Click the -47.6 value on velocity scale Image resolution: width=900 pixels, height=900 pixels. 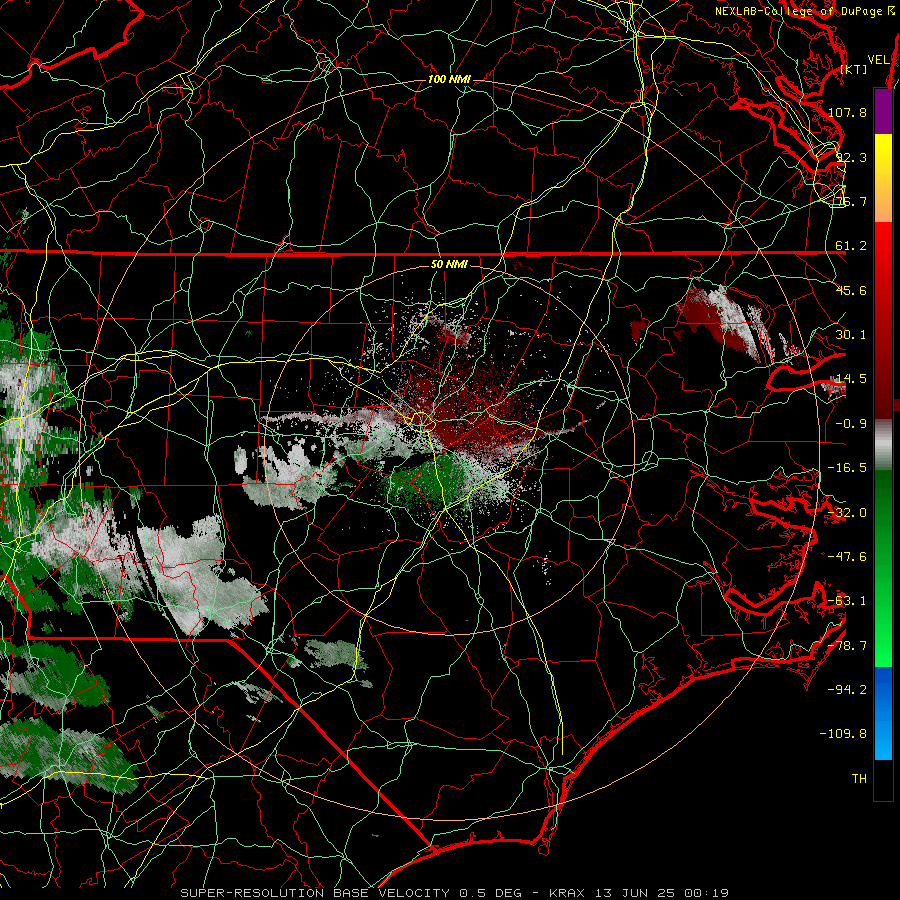point(847,557)
